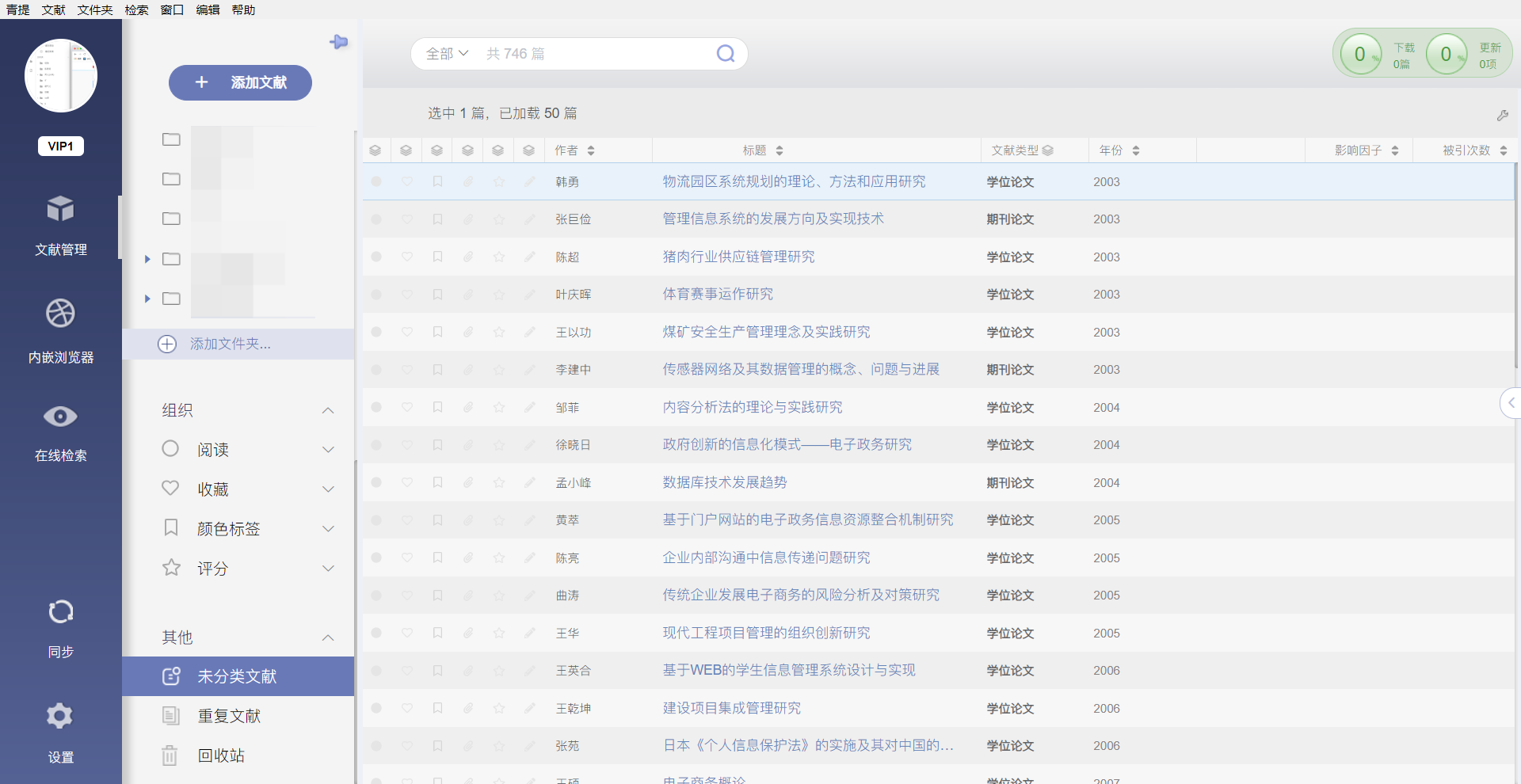Click 添加文件夹... to add folder

238,344
